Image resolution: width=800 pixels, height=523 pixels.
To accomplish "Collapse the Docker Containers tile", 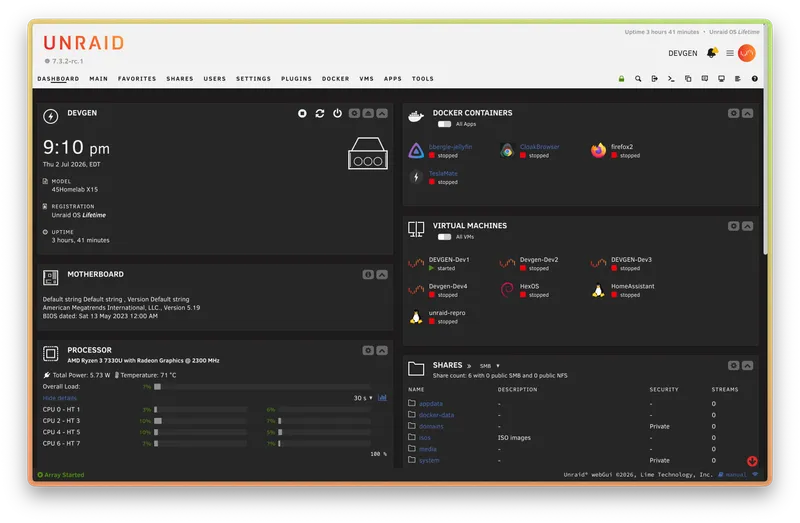I will click(x=747, y=113).
